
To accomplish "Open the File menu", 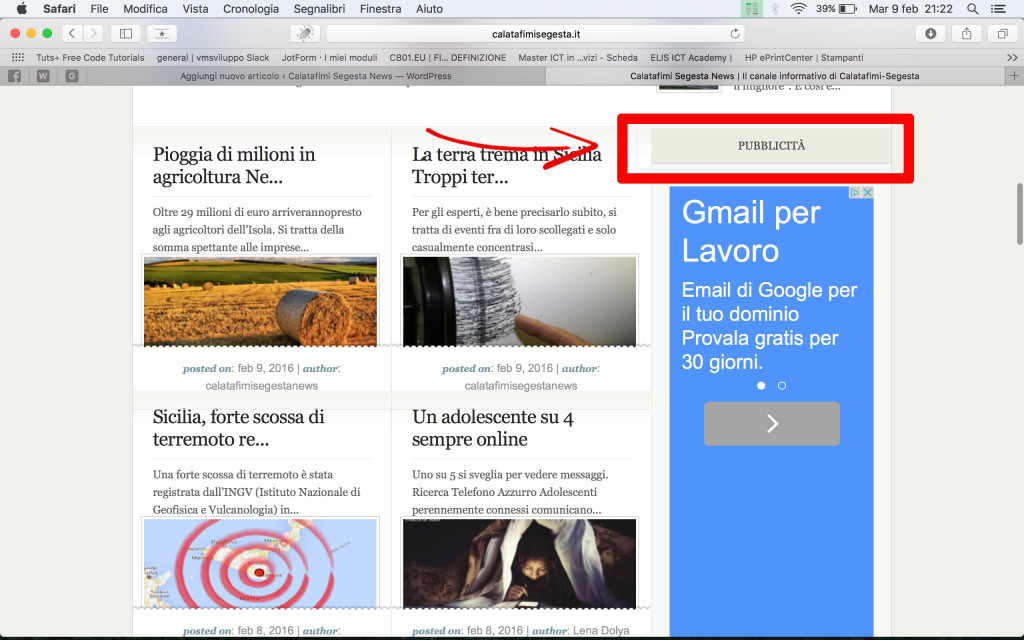I will click(99, 8).
